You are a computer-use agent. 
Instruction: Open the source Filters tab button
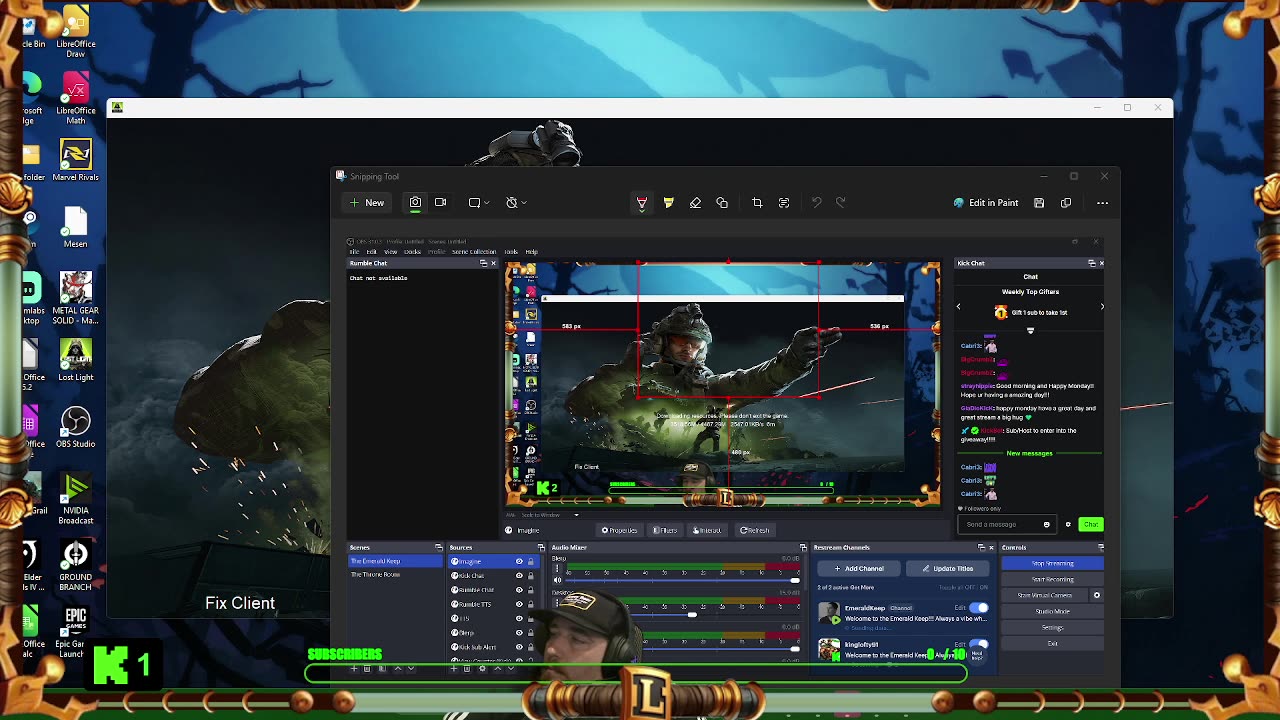pos(665,530)
